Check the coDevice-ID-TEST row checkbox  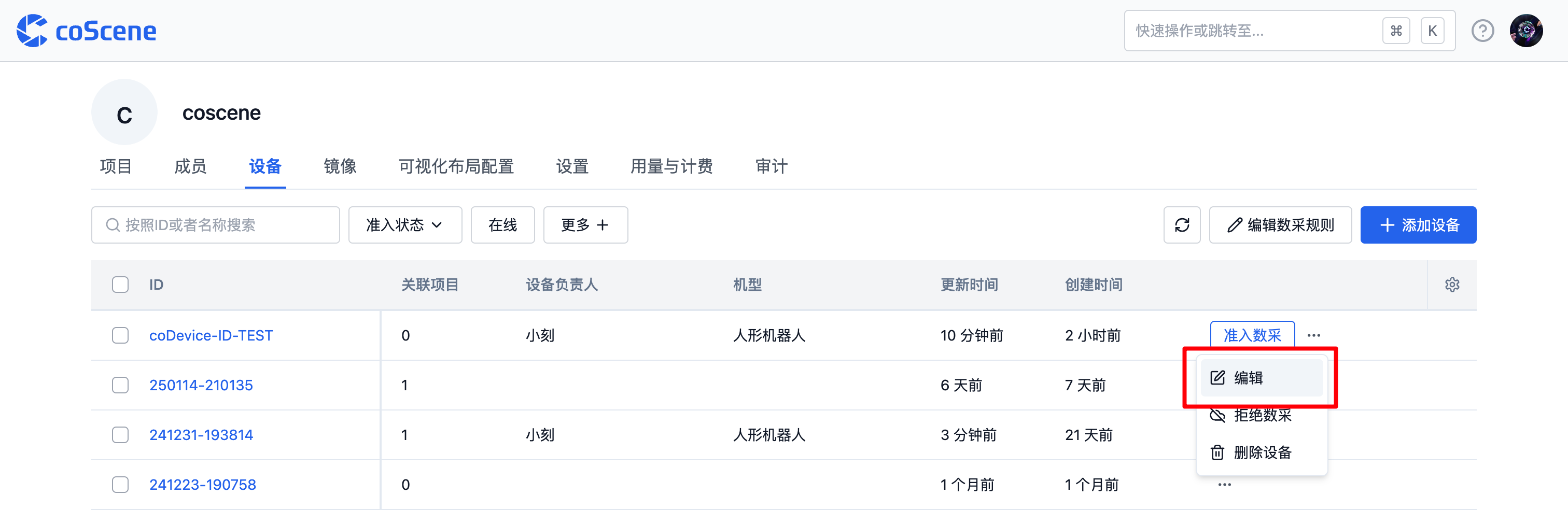pyautogui.click(x=120, y=335)
